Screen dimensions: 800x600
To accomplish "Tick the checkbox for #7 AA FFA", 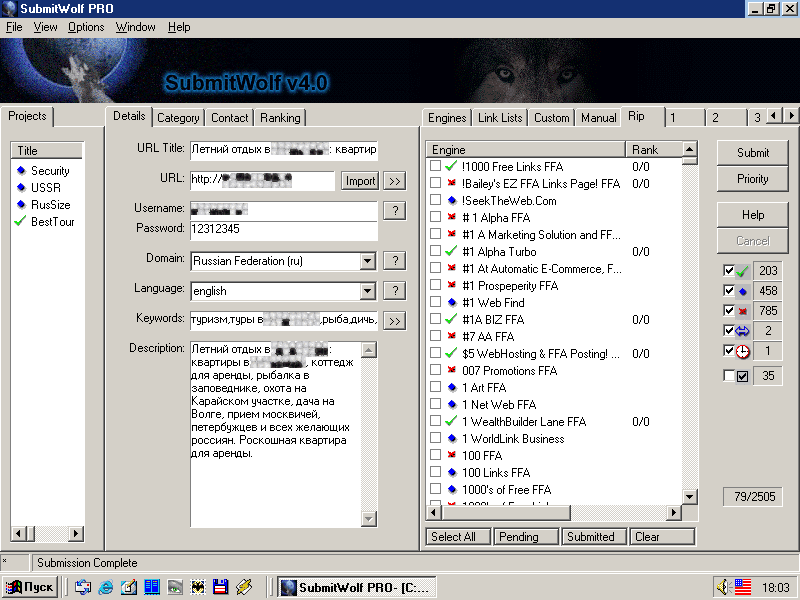I will (x=435, y=335).
